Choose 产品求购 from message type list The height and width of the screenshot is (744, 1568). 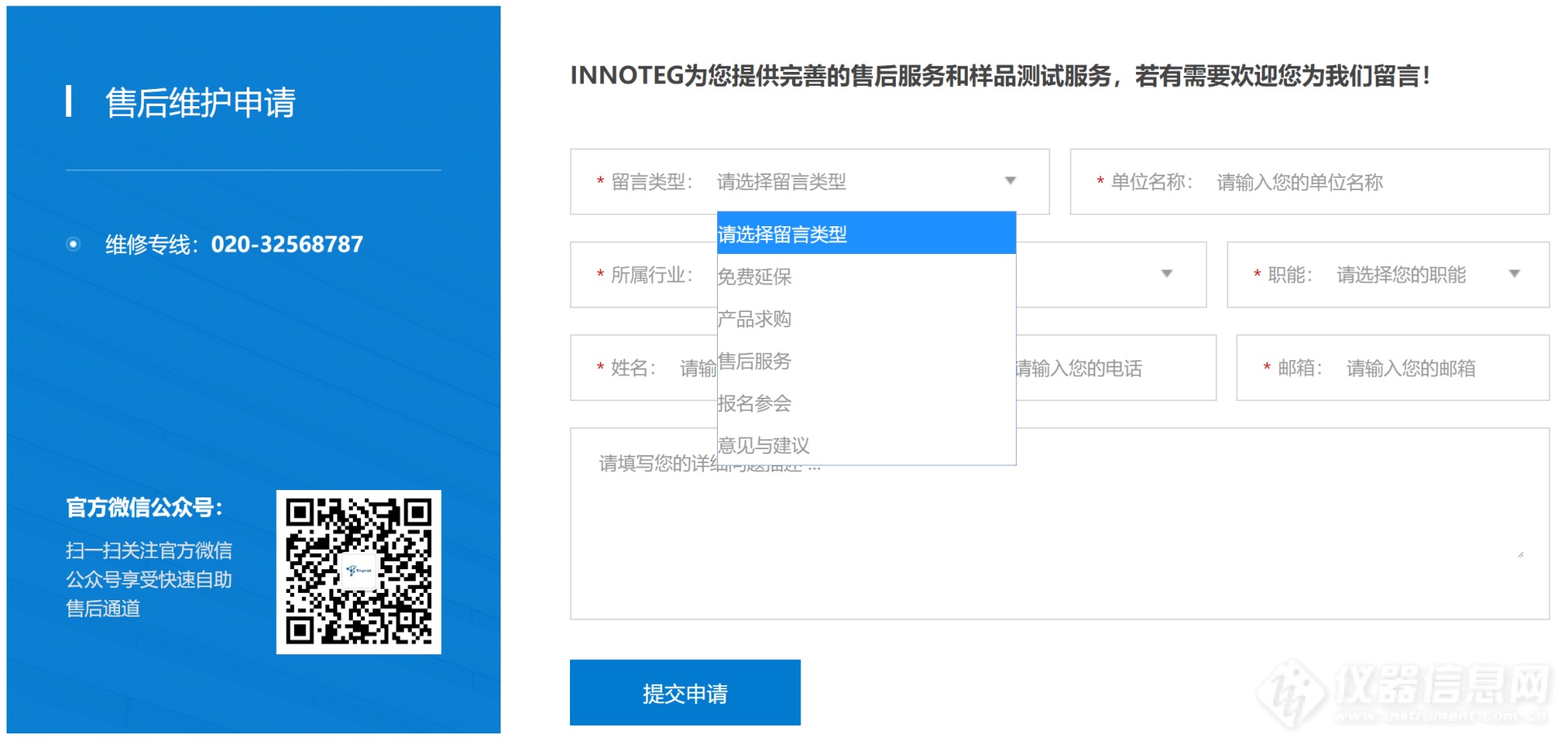click(x=866, y=319)
